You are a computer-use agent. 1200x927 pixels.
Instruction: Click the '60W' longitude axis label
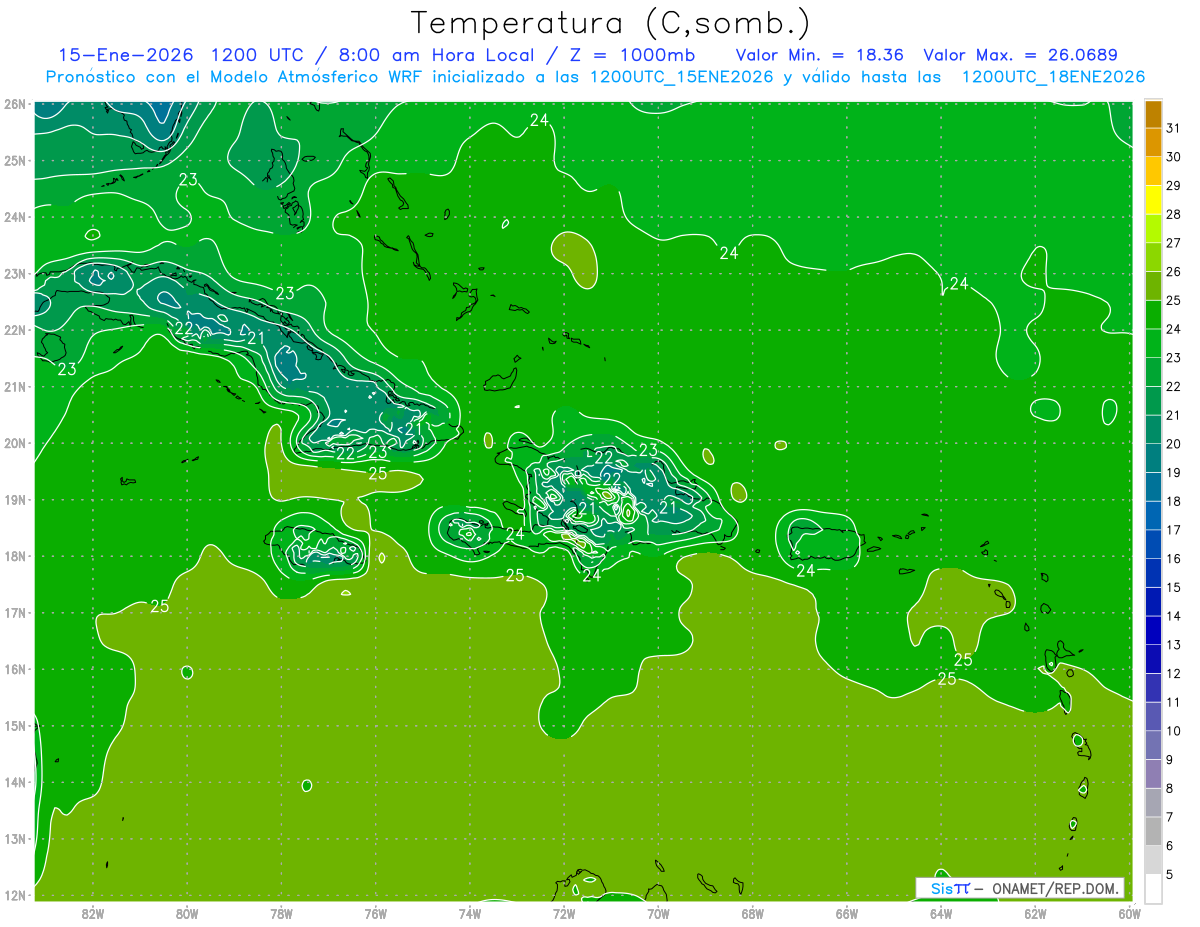point(1130,912)
